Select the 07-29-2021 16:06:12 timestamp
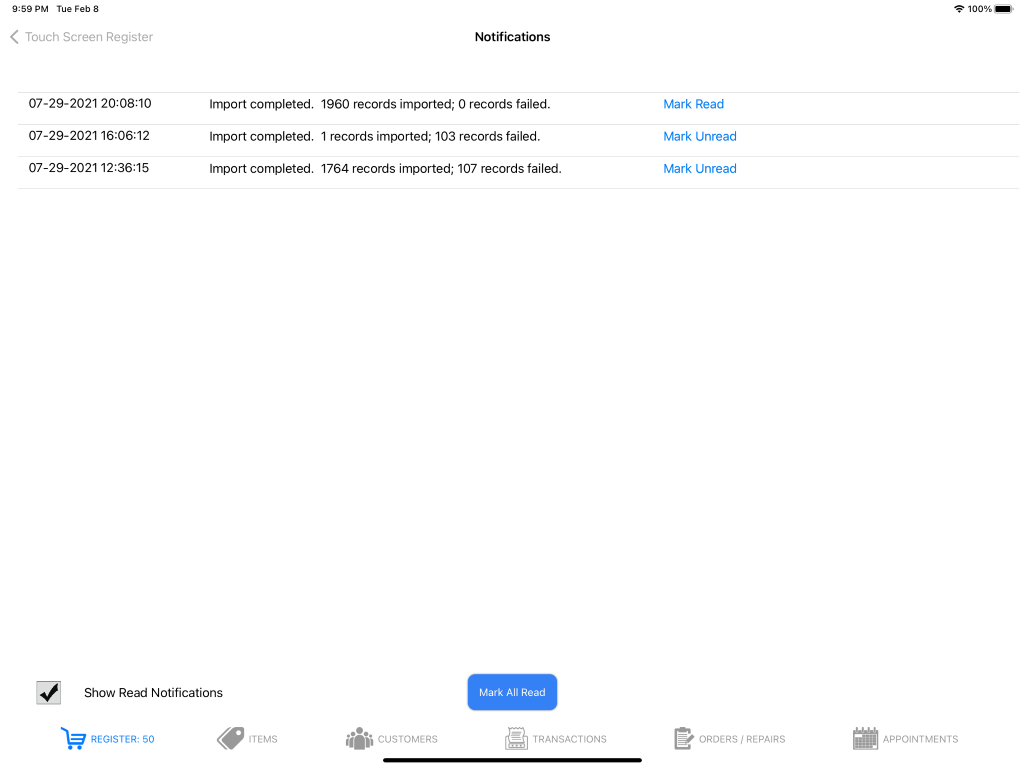Screen dimensions: 1025x768 click(89, 136)
